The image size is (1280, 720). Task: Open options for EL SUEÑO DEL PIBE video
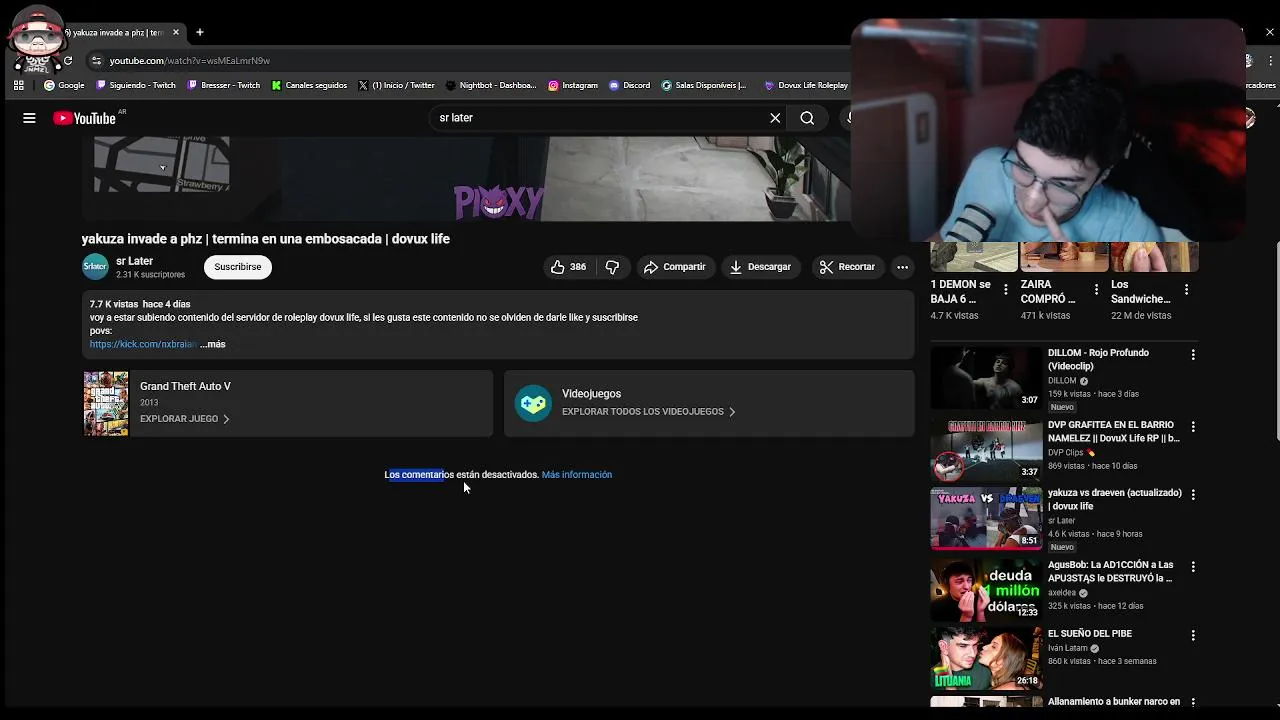(1193, 635)
